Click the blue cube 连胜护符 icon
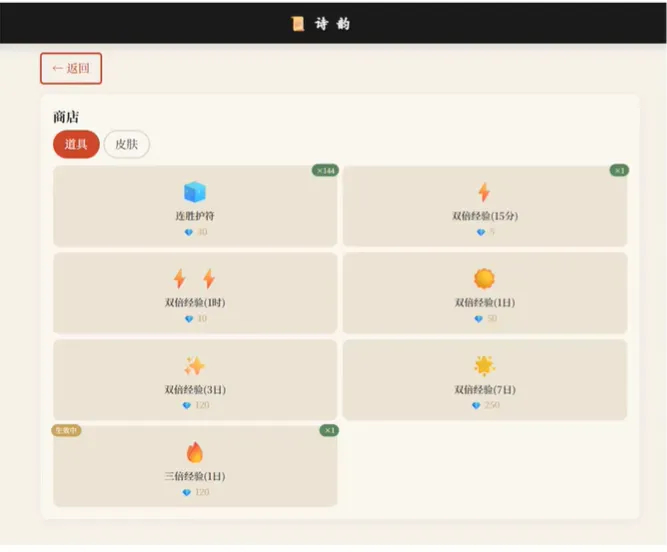667x552 pixels. [x=195, y=192]
